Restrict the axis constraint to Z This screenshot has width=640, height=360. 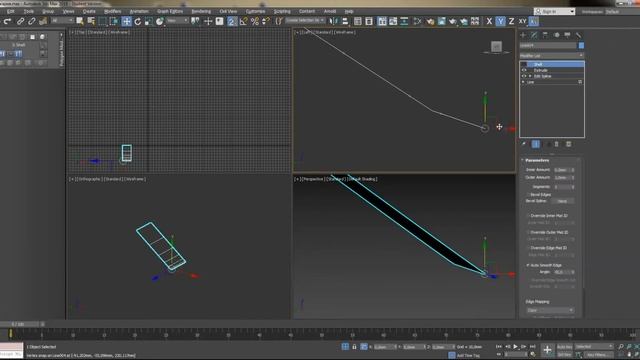coord(511,21)
